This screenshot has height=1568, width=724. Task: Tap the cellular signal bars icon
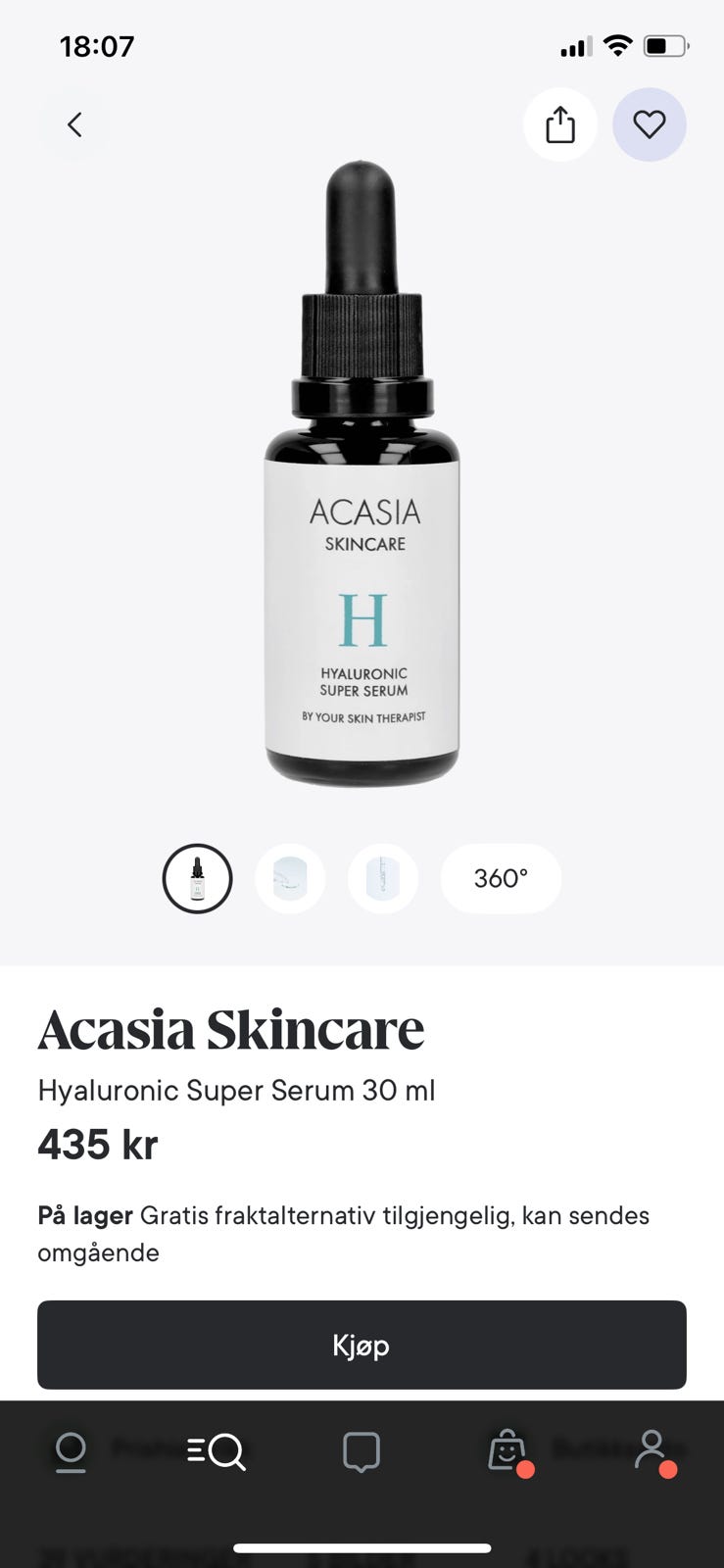pyautogui.click(x=575, y=46)
